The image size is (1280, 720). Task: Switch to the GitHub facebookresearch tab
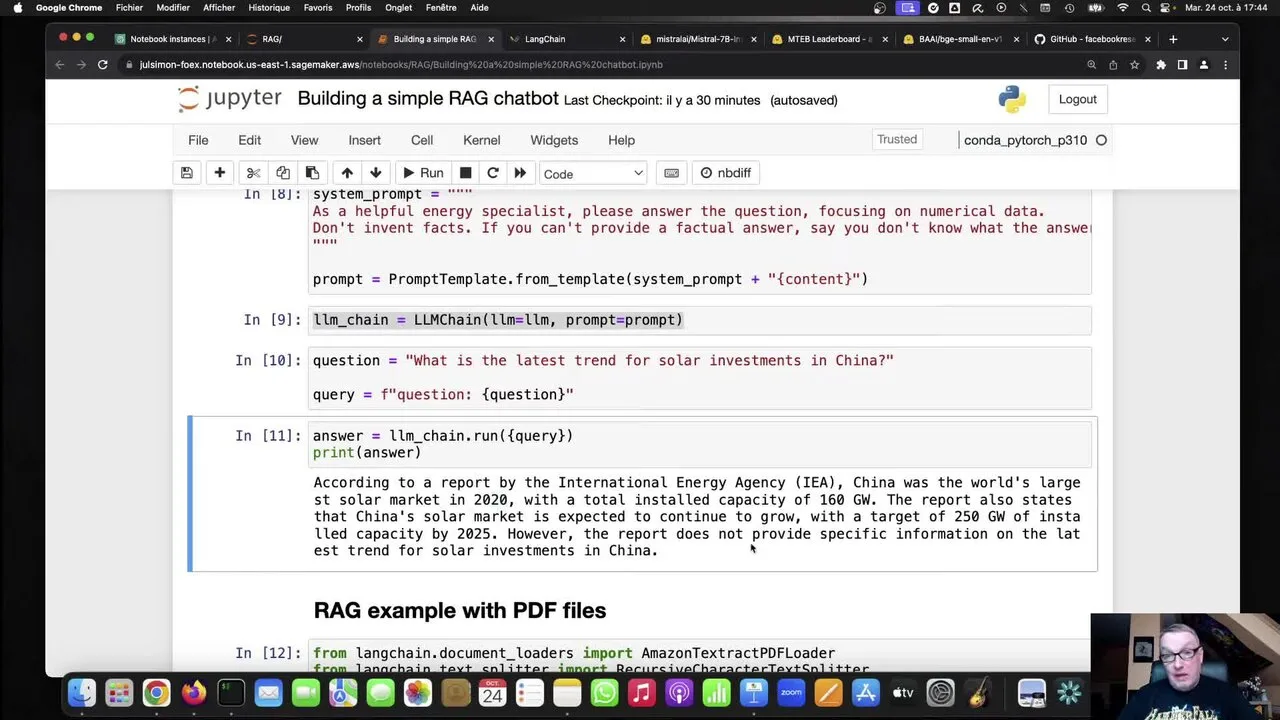click(1091, 39)
